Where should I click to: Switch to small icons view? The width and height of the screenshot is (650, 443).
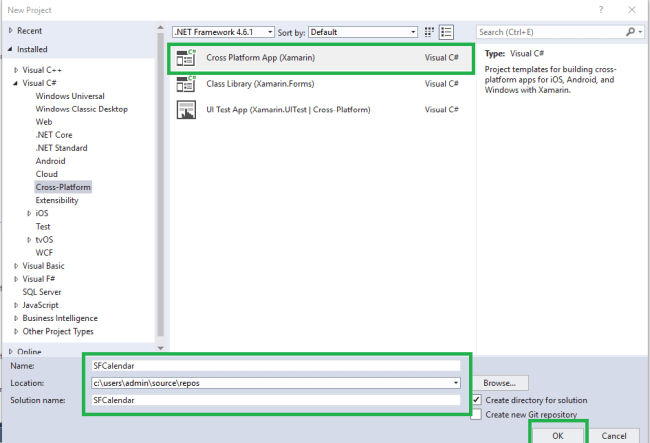(x=429, y=32)
